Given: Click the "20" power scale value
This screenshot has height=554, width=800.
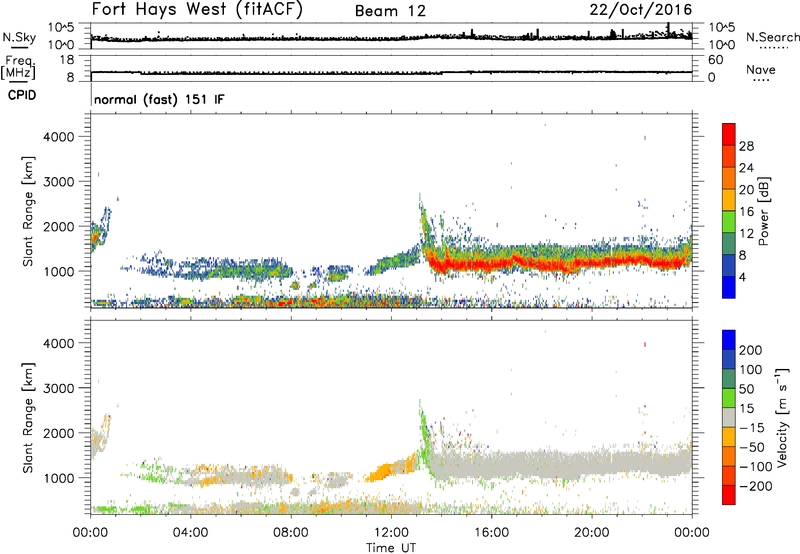Looking at the screenshot, I should coord(746,190).
